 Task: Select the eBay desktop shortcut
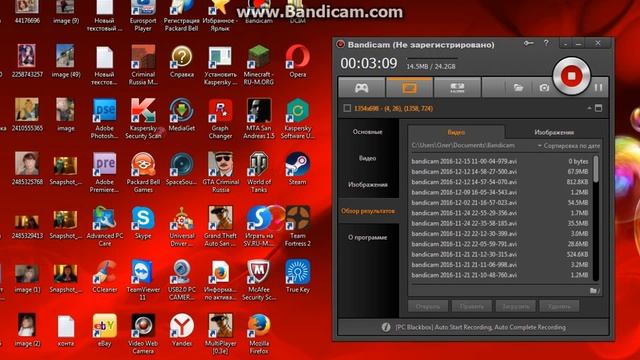click(x=104, y=330)
